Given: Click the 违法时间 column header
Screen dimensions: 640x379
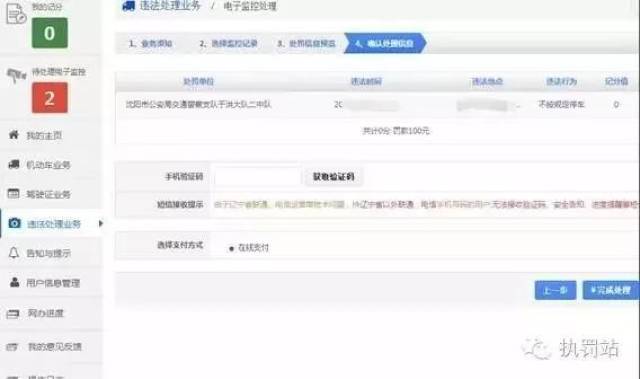Looking at the screenshot, I should click(x=366, y=82).
